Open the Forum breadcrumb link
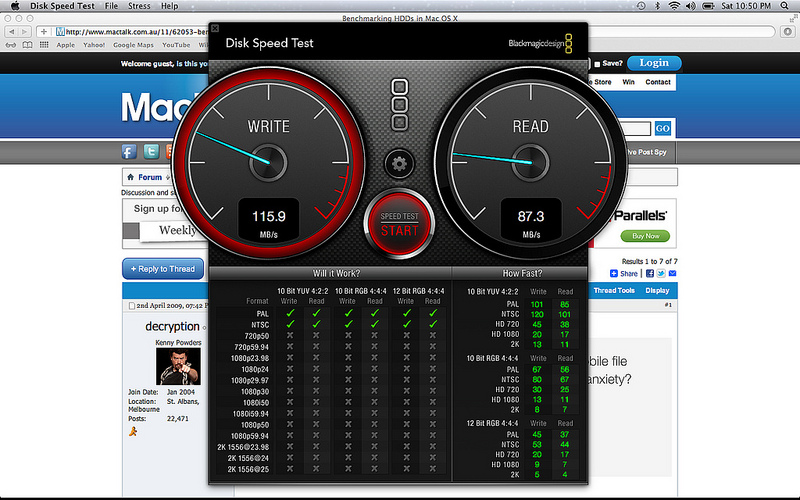Image resolution: width=800 pixels, height=500 pixels. pyautogui.click(x=150, y=177)
